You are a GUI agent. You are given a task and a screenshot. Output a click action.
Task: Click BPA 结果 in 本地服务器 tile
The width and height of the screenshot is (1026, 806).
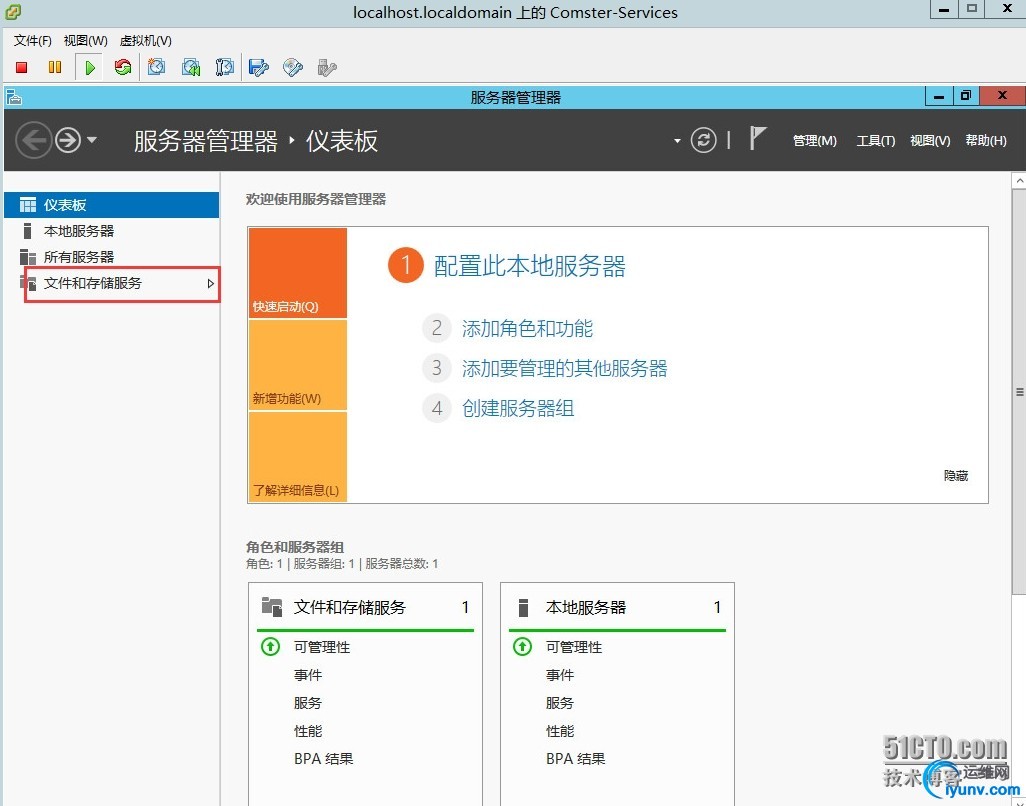pos(576,759)
